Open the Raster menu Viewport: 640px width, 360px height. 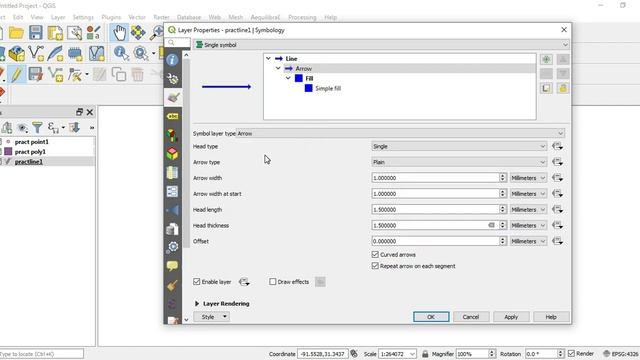tap(161, 17)
